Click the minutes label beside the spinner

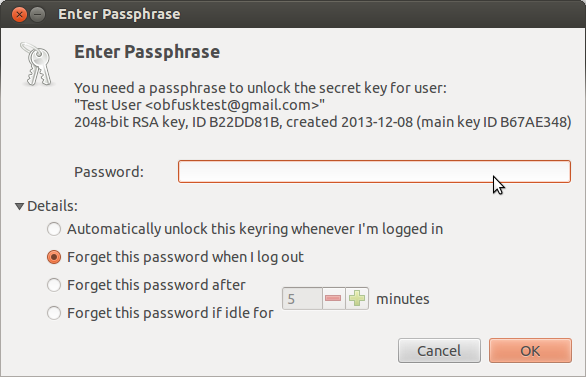point(403,299)
